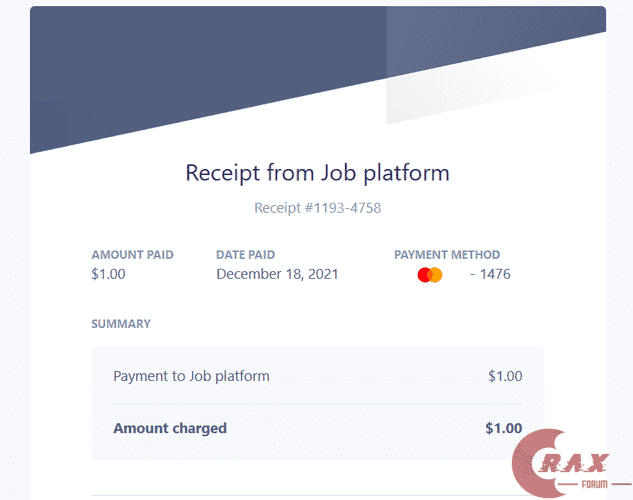Select the "Payment to Job platform" line item

click(x=191, y=376)
